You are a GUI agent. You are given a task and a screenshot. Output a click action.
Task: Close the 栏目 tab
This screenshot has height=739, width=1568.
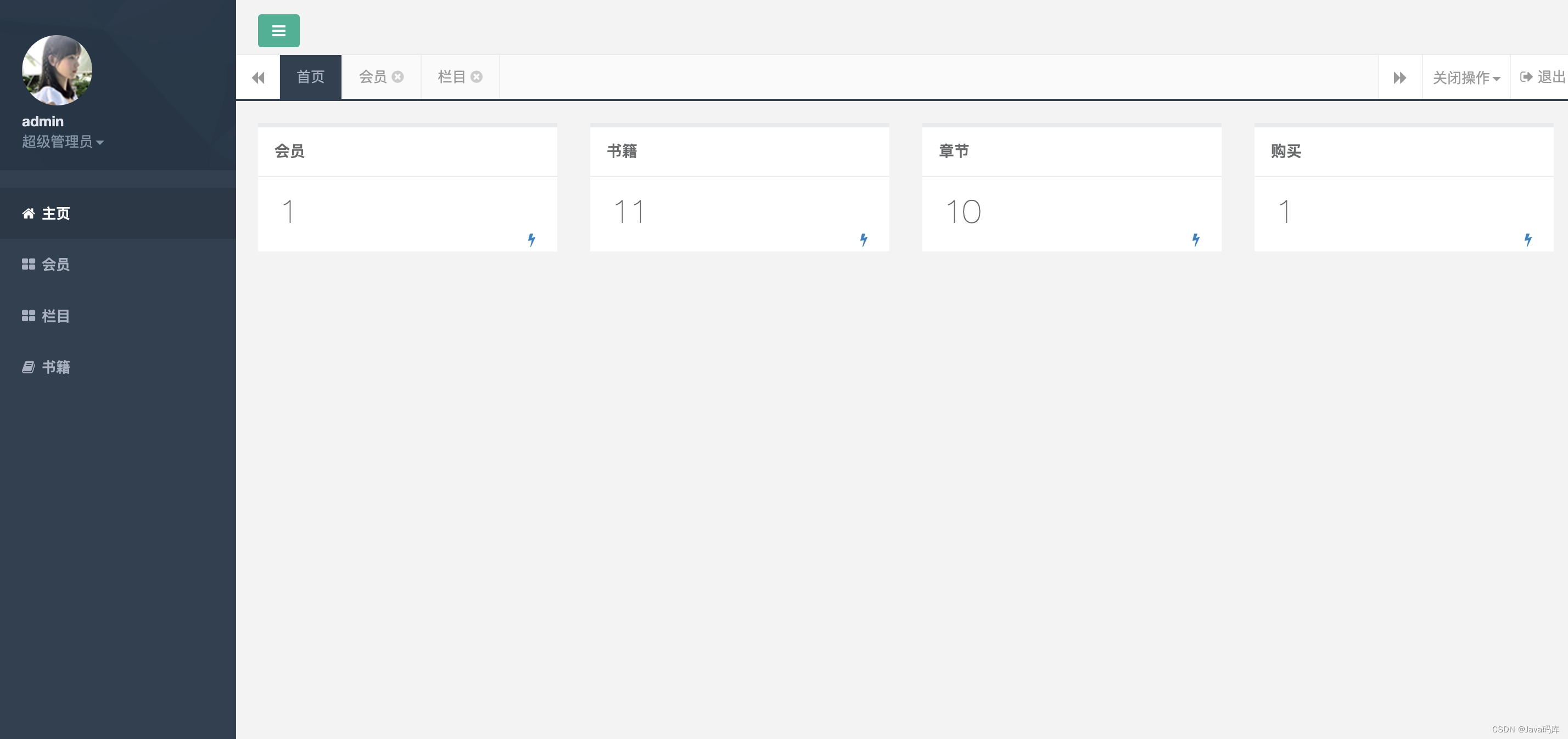coord(477,77)
